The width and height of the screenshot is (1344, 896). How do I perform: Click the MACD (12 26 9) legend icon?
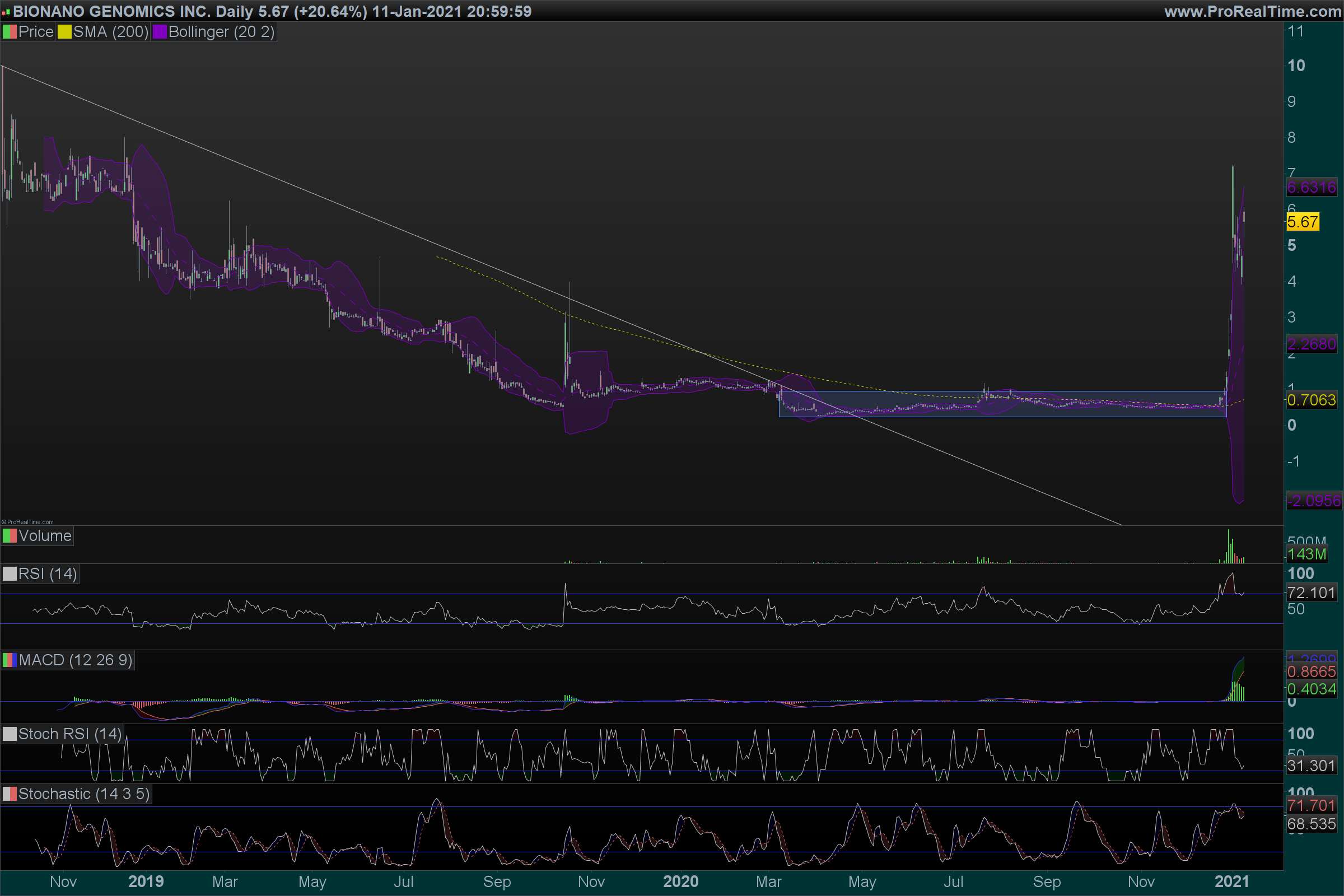[9, 660]
